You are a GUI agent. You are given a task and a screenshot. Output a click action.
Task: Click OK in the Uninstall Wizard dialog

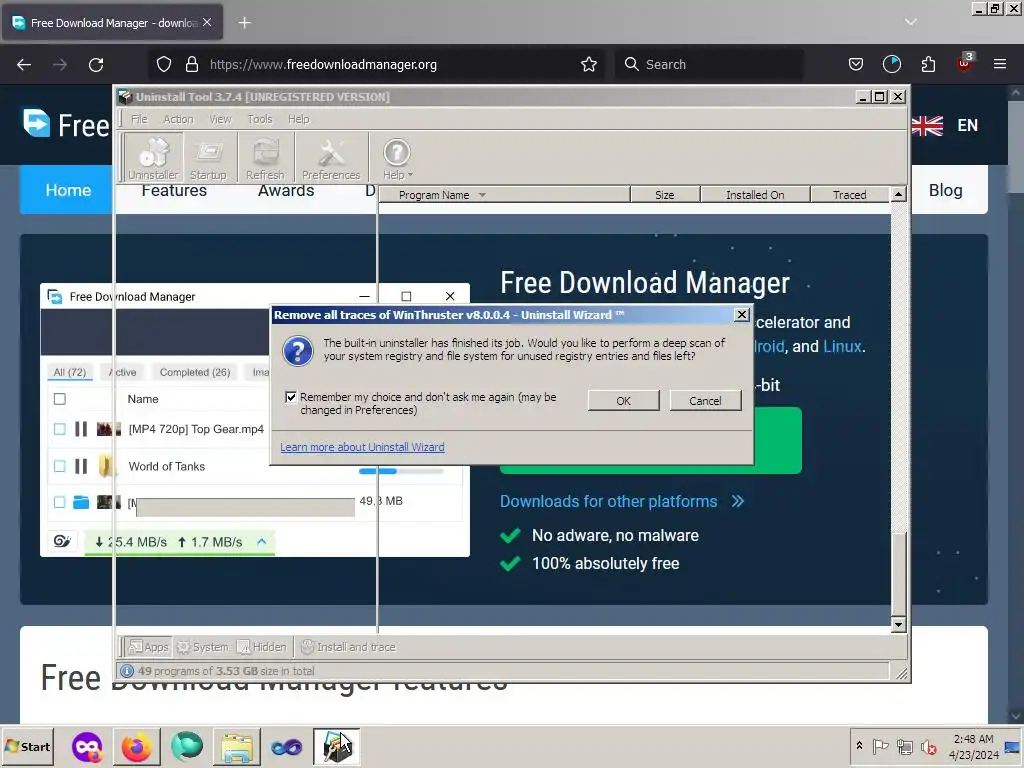[x=623, y=400]
